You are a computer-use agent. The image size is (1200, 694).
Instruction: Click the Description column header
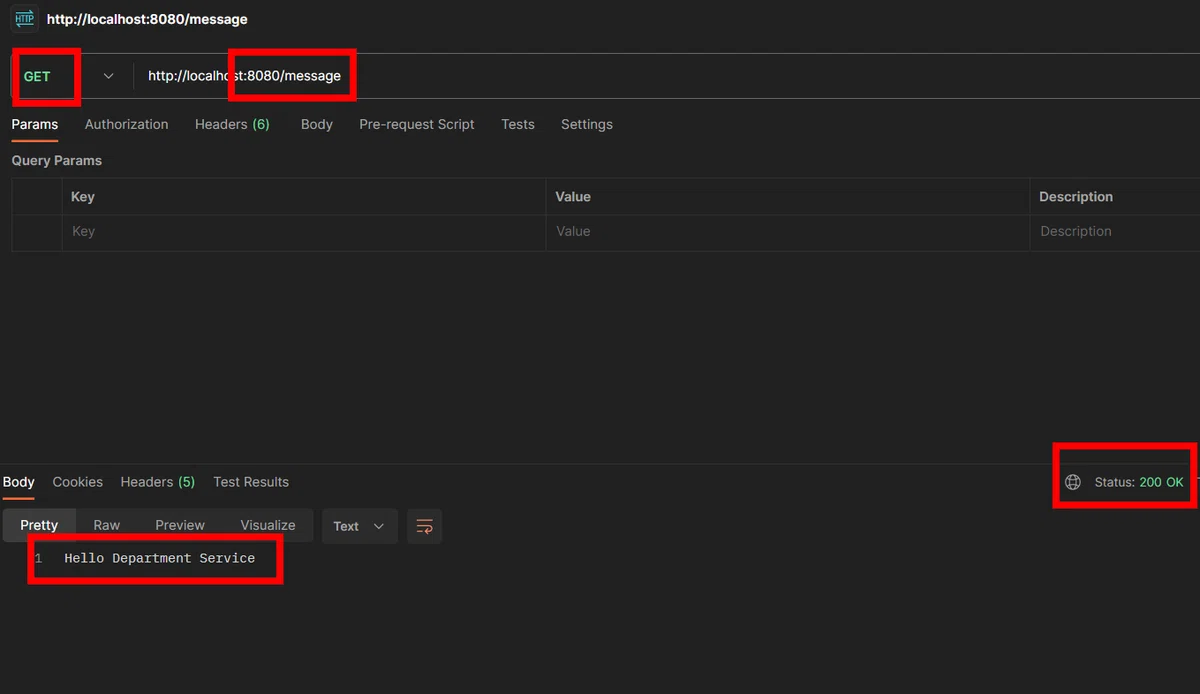click(x=1076, y=197)
